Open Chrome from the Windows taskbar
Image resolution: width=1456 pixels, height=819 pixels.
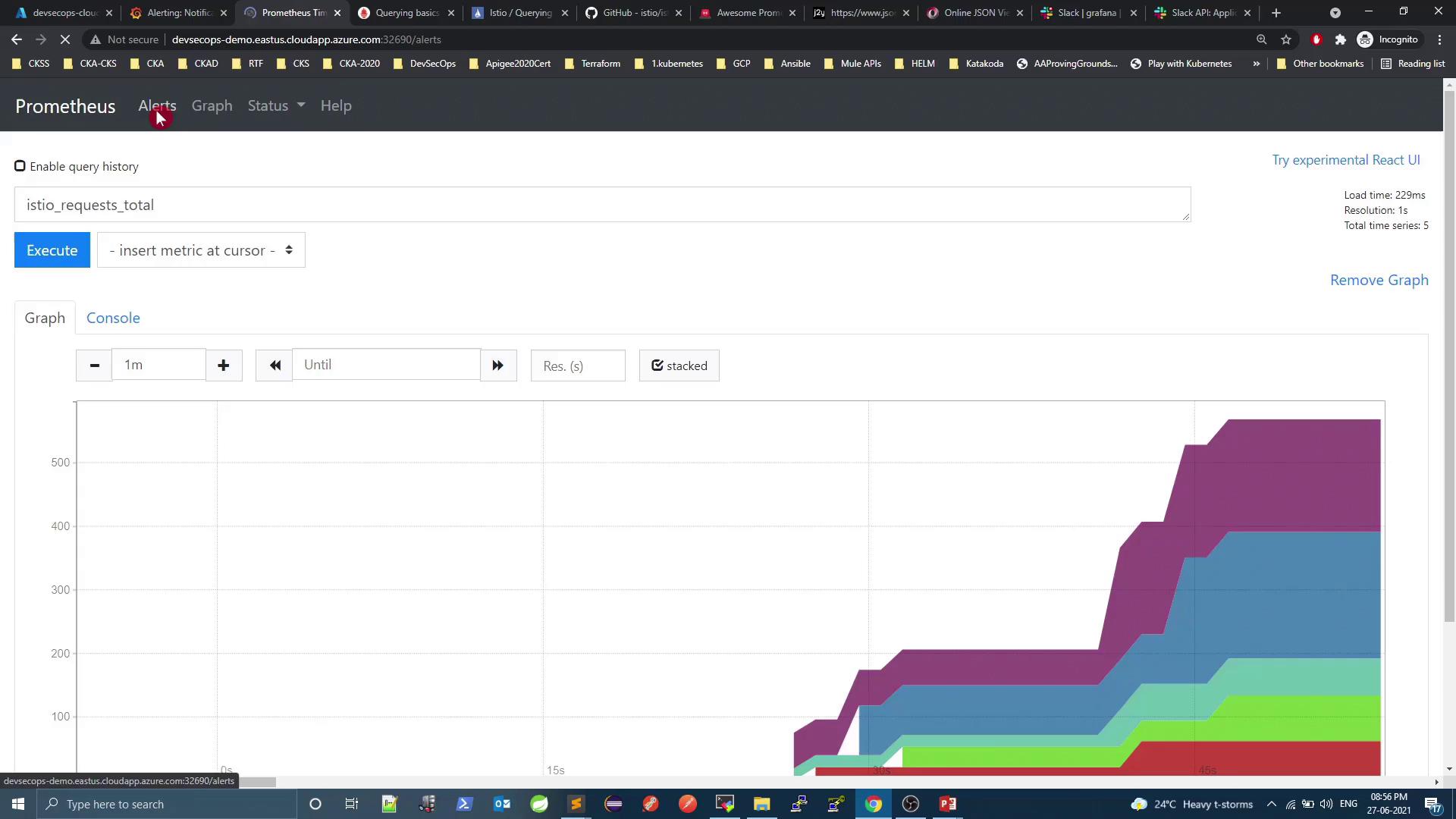point(874,804)
